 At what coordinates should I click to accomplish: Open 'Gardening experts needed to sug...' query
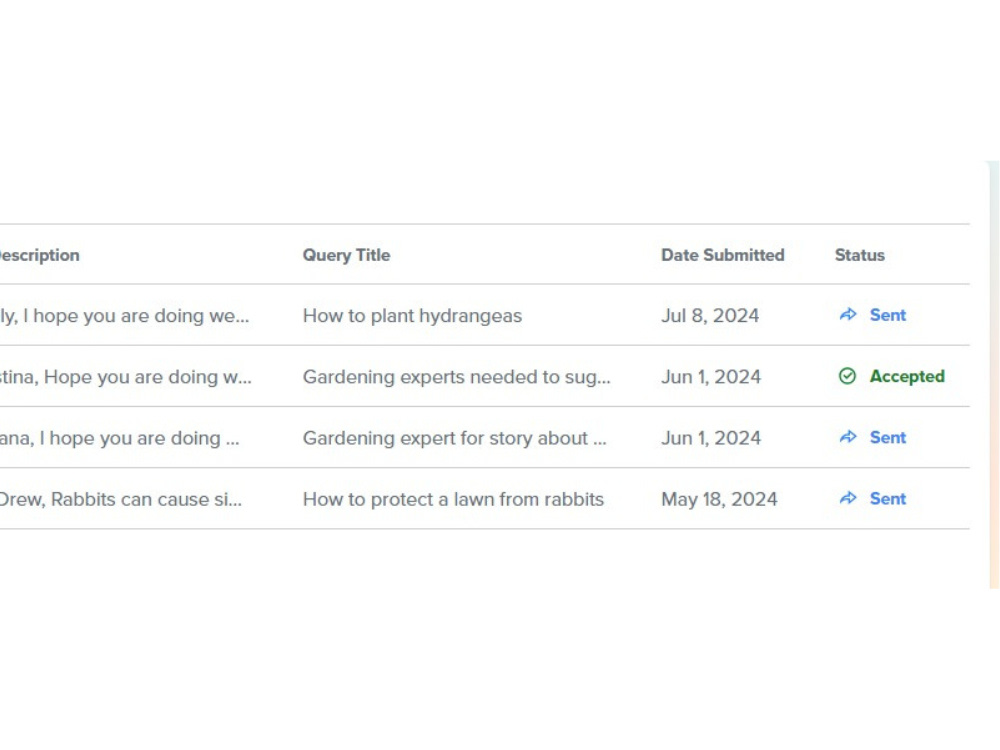457,377
